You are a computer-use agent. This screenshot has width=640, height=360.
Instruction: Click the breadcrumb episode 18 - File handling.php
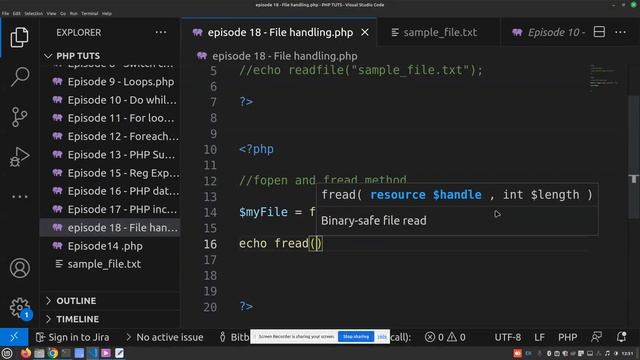pyautogui.click(x=284, y=56)
